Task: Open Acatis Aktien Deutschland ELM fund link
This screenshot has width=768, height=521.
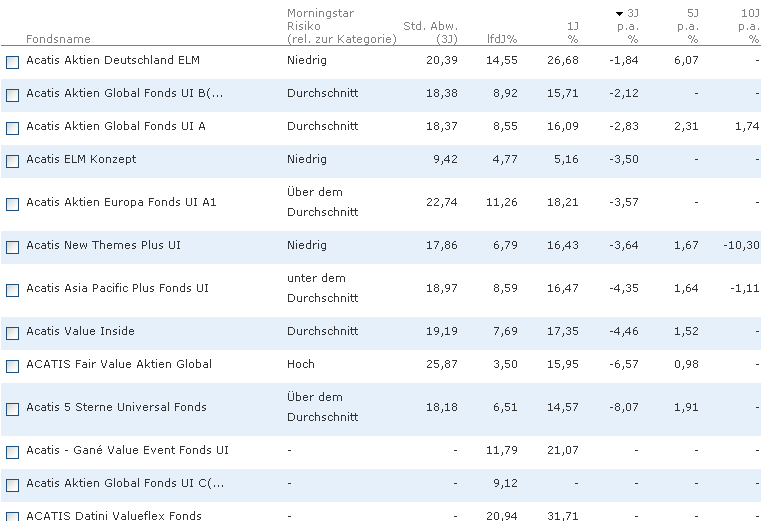Action: [x=113, y=60]
